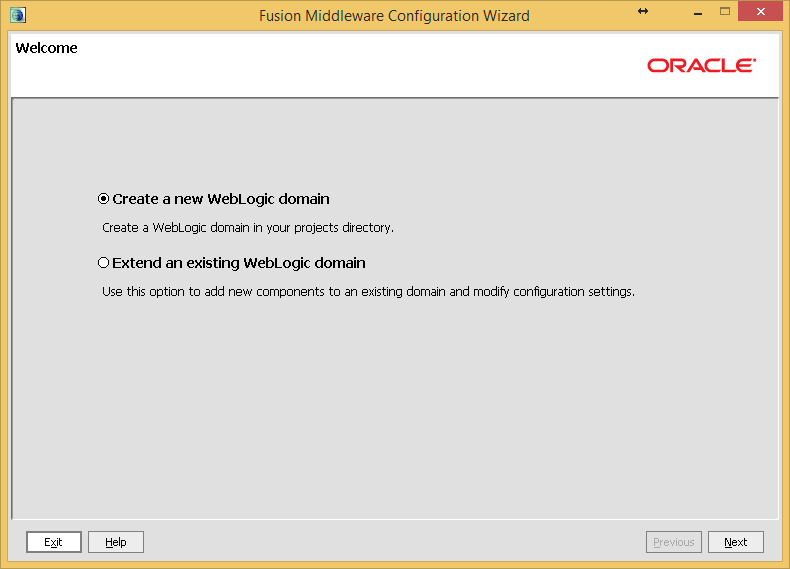Click the Welcome heading text
790x569 pixels.
(46, 48)
